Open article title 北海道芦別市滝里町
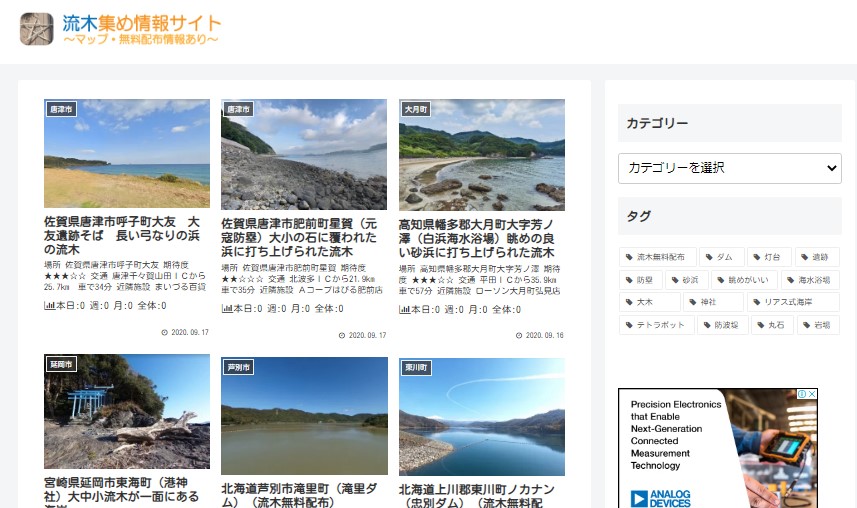Screen dimensions: 857x508 300,495
